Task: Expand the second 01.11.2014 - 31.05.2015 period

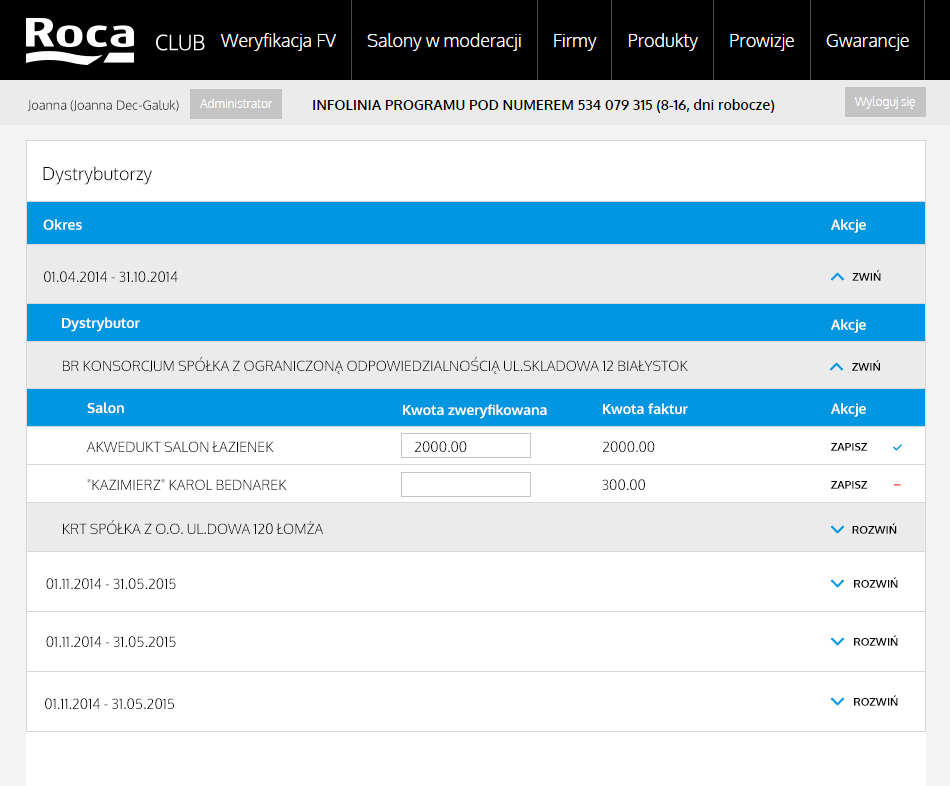Action: tap(864, 642)
